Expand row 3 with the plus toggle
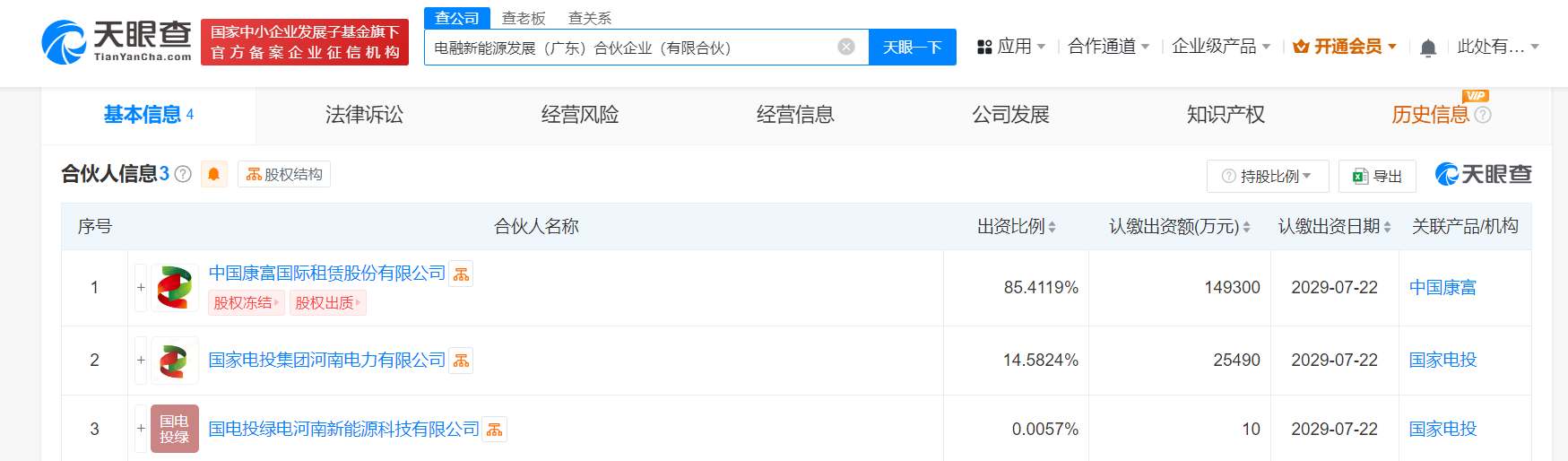 (141, 429)
